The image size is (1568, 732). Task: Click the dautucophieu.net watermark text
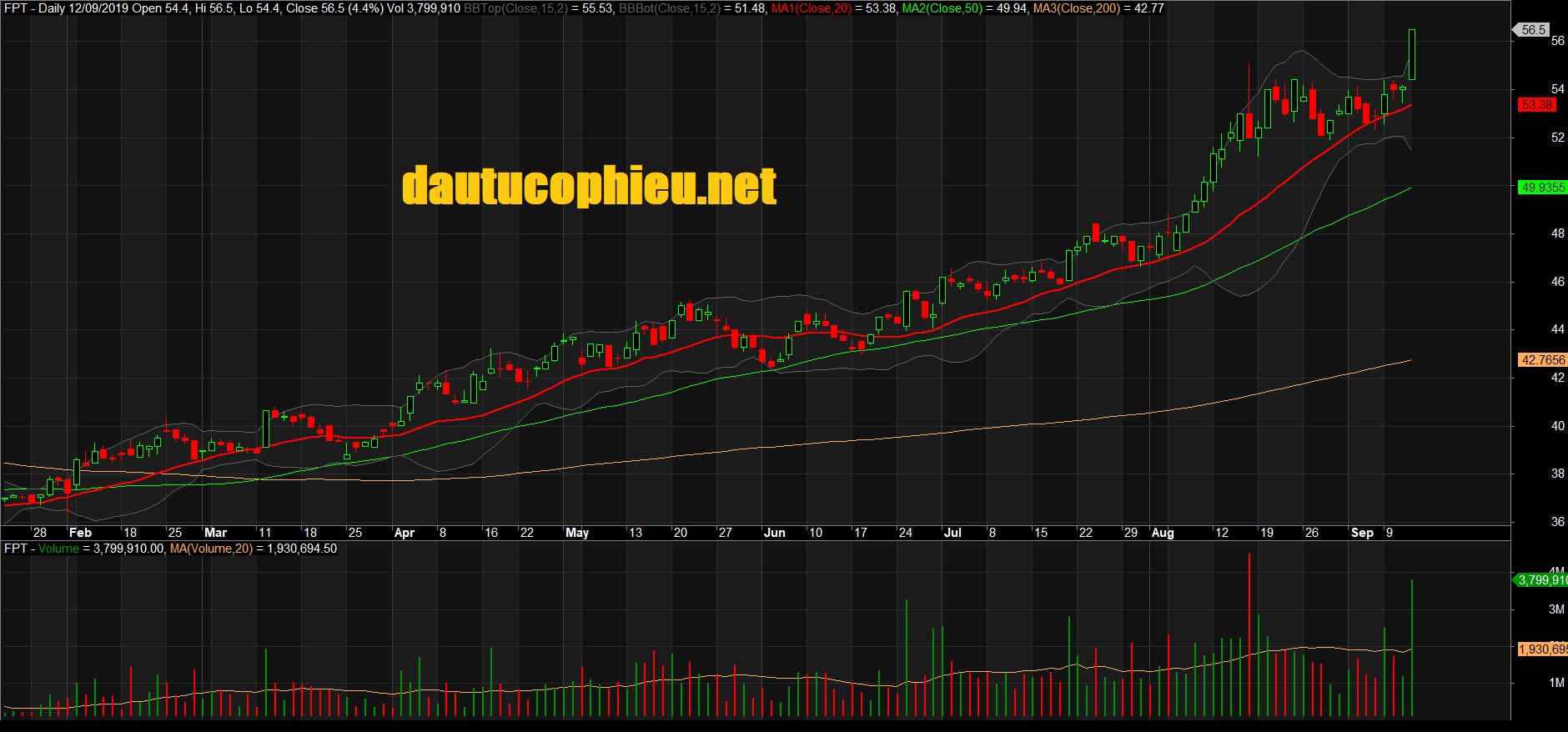click(589, 186)
